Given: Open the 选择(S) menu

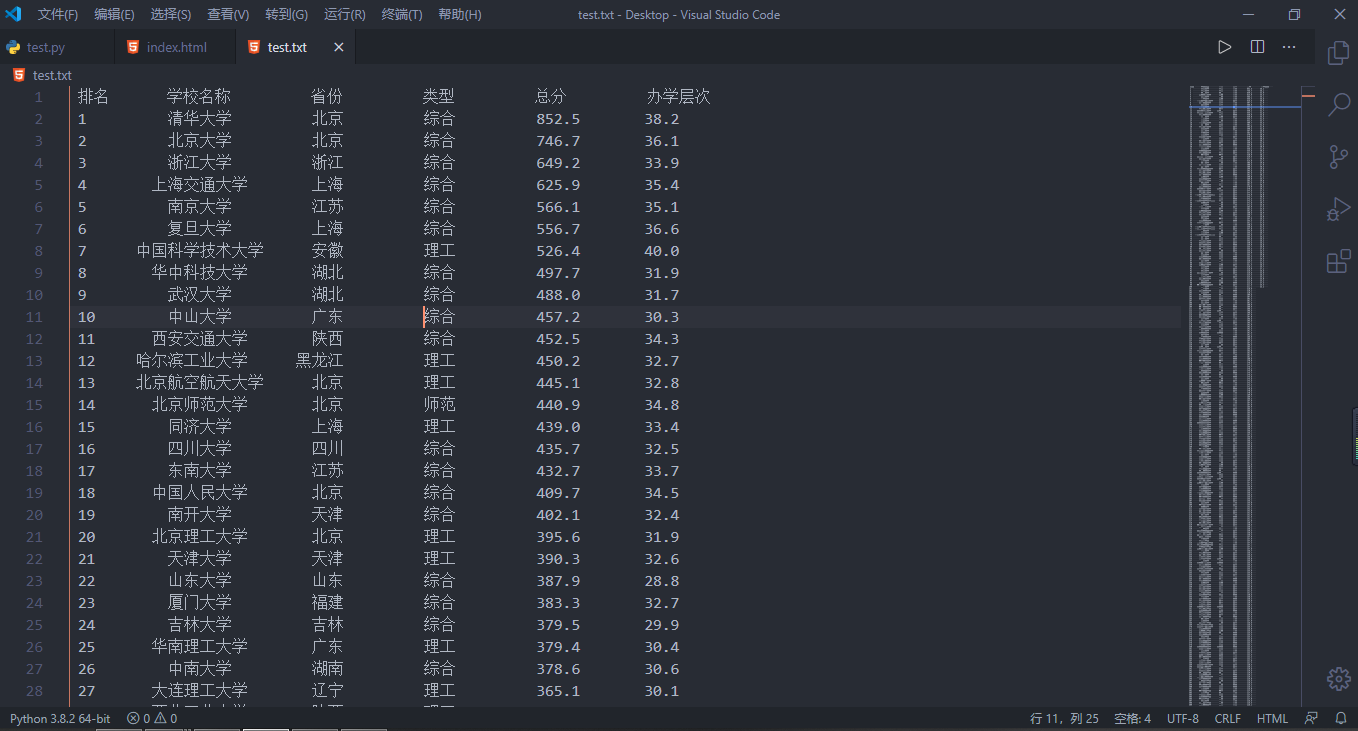Looking at the screenshot, I should click(x=171, y=15).
